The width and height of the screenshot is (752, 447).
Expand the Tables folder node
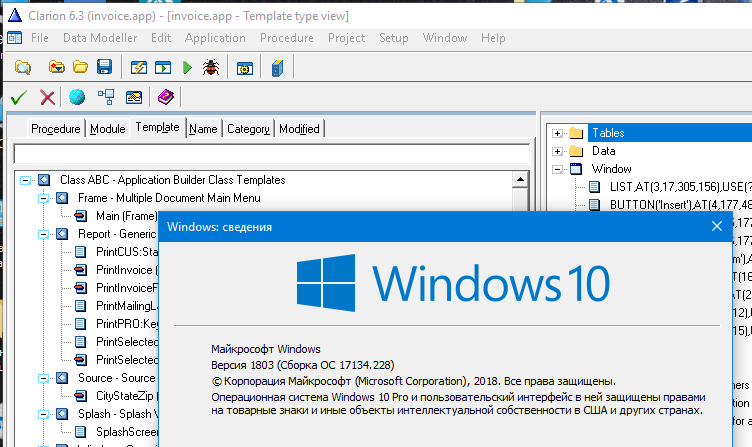[557, 133]
